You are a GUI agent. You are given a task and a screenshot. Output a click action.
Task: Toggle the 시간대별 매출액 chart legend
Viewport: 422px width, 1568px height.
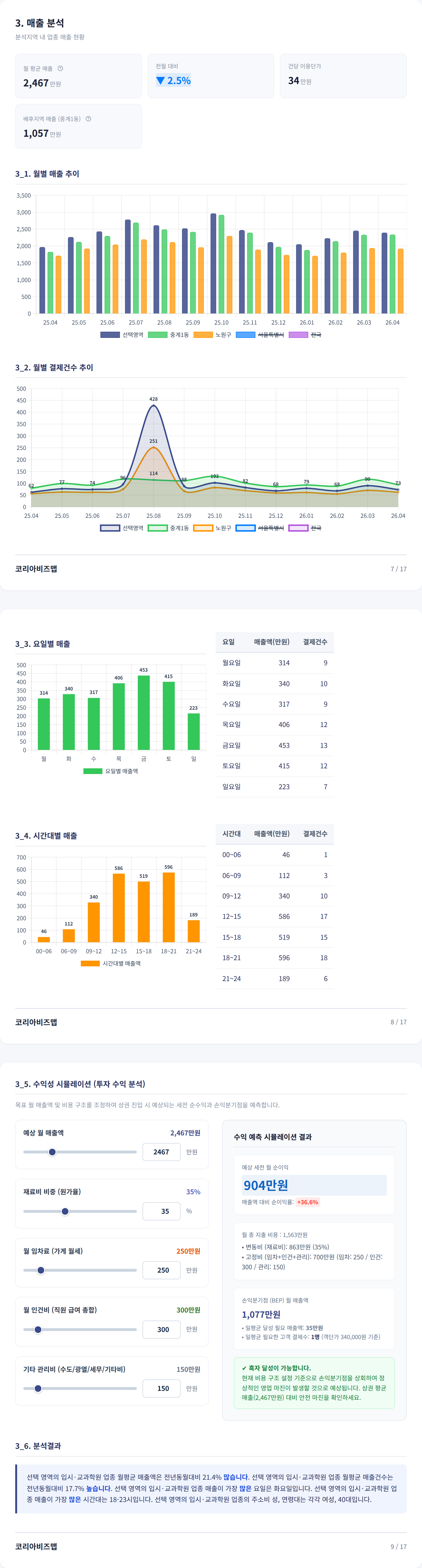tap(111, 963)
